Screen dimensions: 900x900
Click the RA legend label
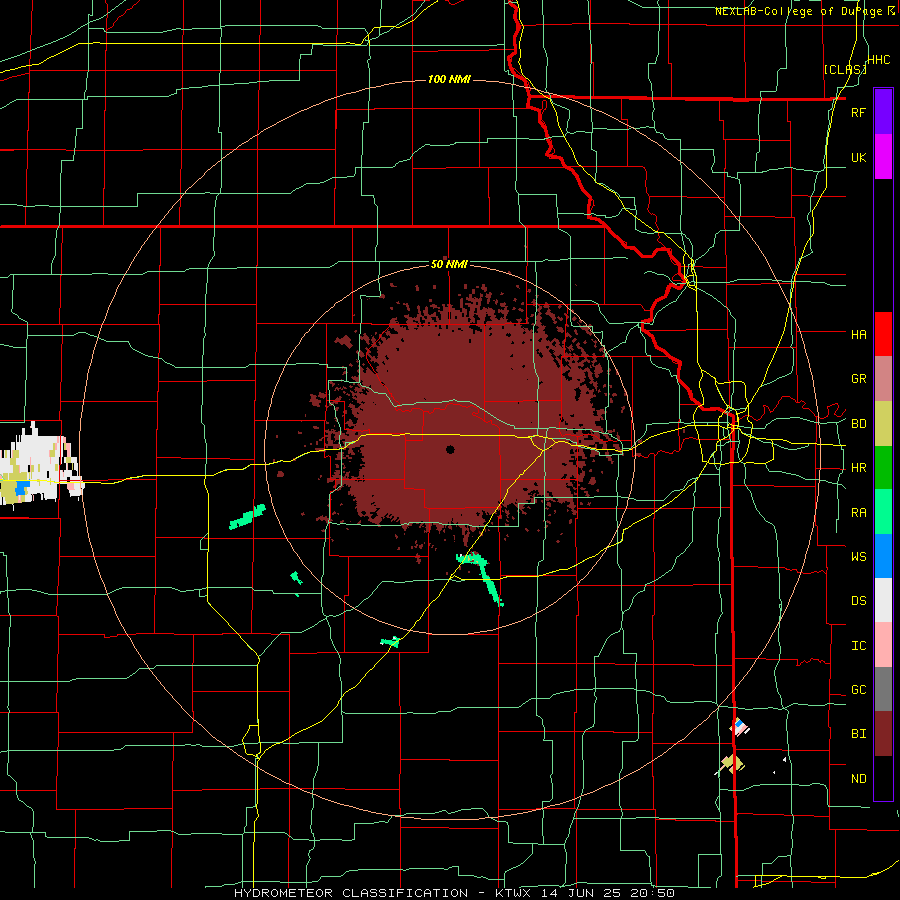[858, 513]
